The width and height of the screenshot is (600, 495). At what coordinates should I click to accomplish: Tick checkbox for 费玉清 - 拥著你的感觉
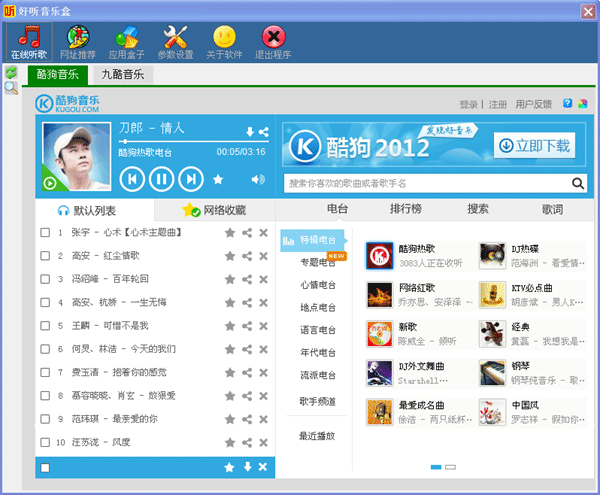[x=45, y=372]
